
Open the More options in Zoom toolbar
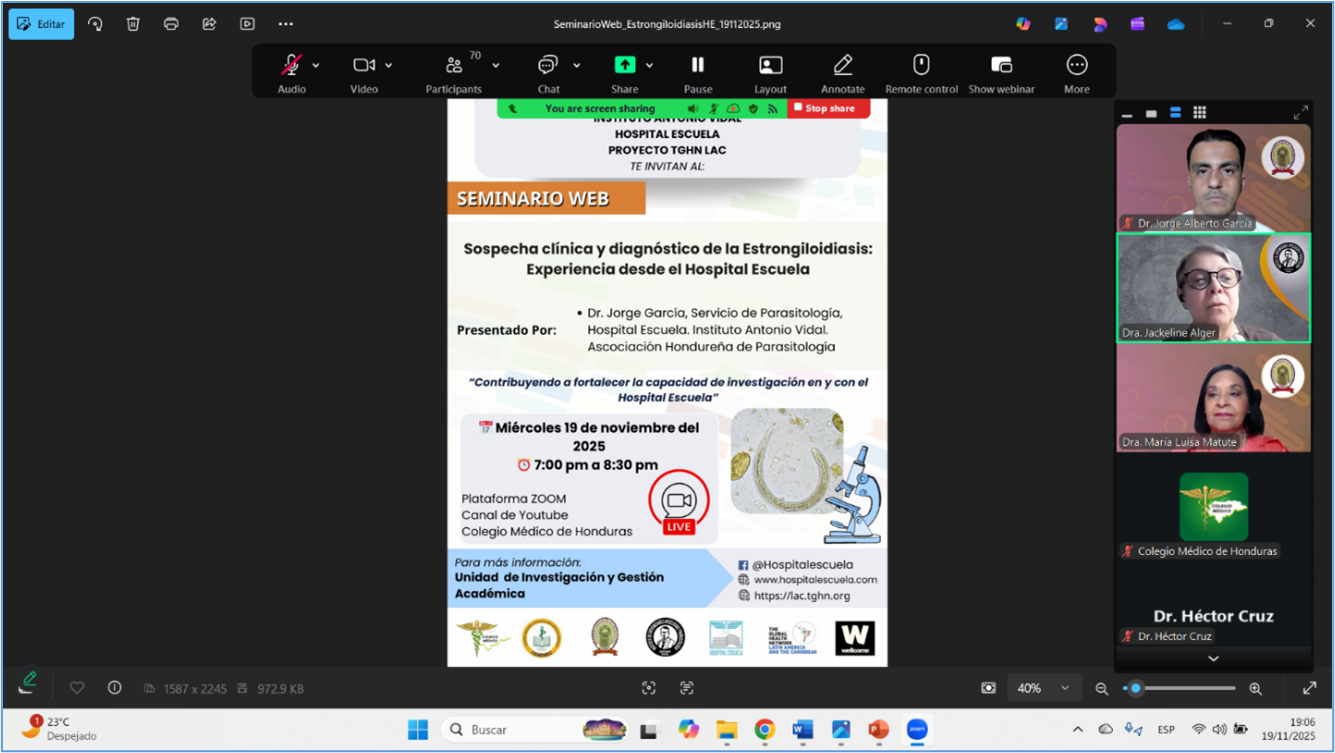pos(1076,66)
